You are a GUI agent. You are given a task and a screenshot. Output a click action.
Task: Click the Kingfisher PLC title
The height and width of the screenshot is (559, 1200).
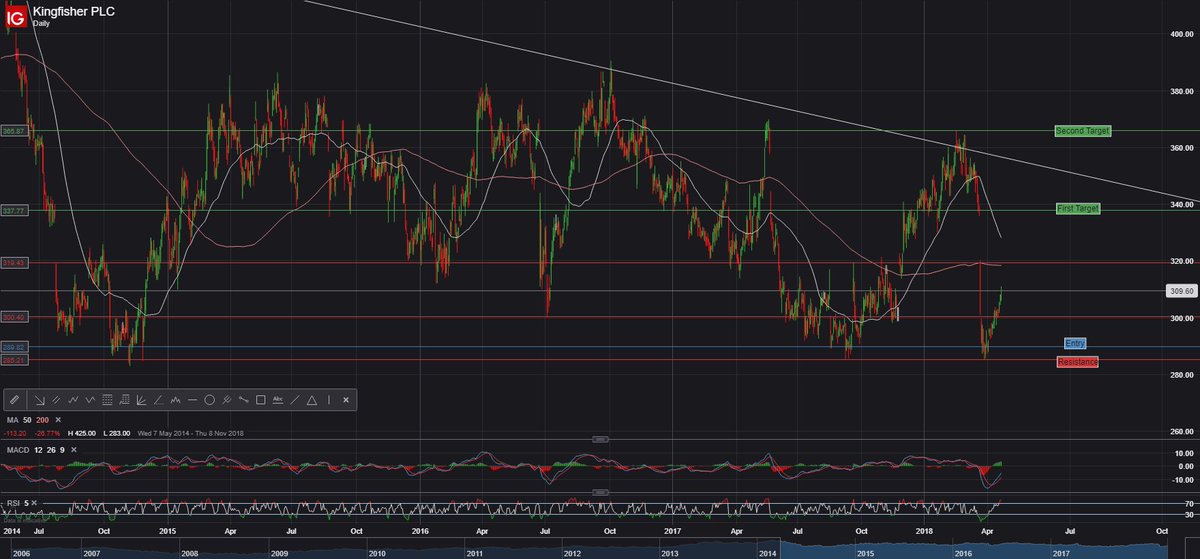(x=75, y=11)
